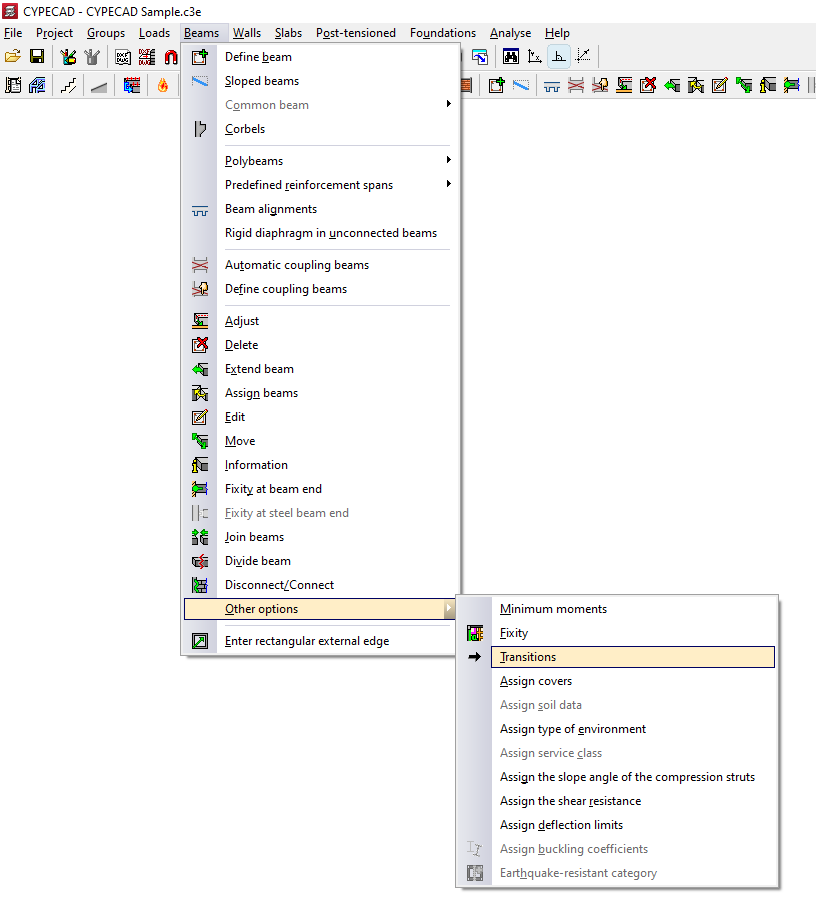Click the staircase toolbar icon
The image size is (816, 914).
(68, 86)
